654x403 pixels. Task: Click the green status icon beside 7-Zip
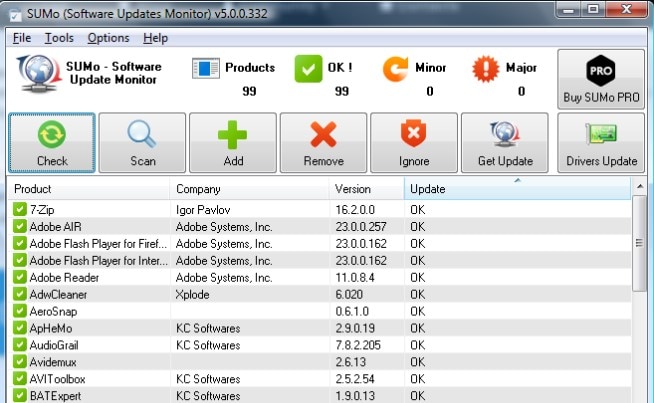(20, 209)
